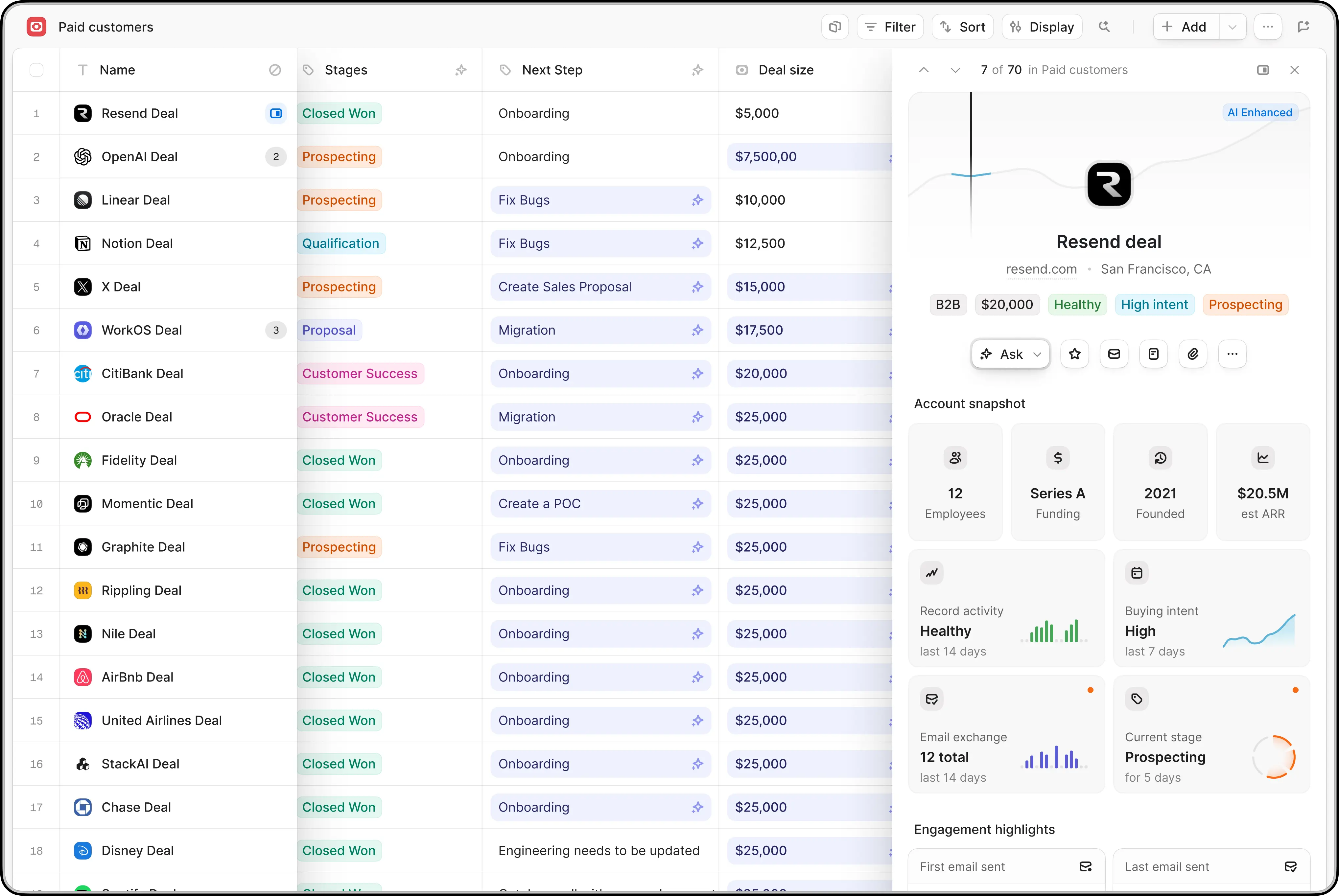Select the Linear Deal row name
This screenshot has width=1339, height=896.
[x=135, y=200]
